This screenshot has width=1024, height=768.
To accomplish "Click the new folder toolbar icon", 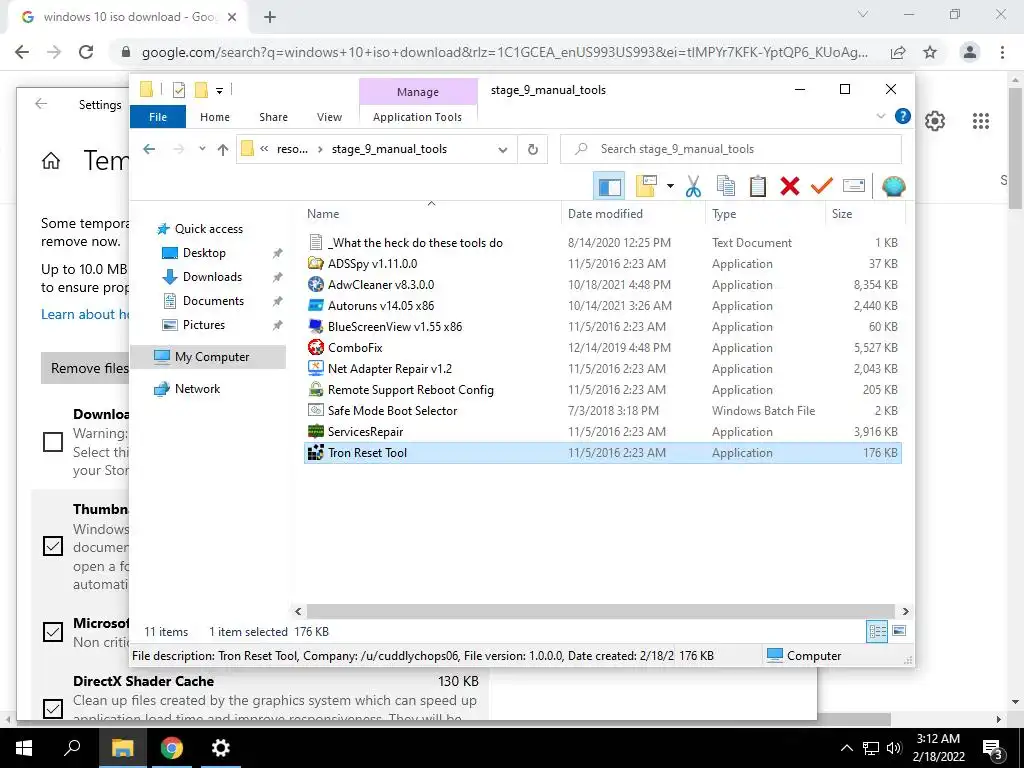I will (x=646, y=186).
